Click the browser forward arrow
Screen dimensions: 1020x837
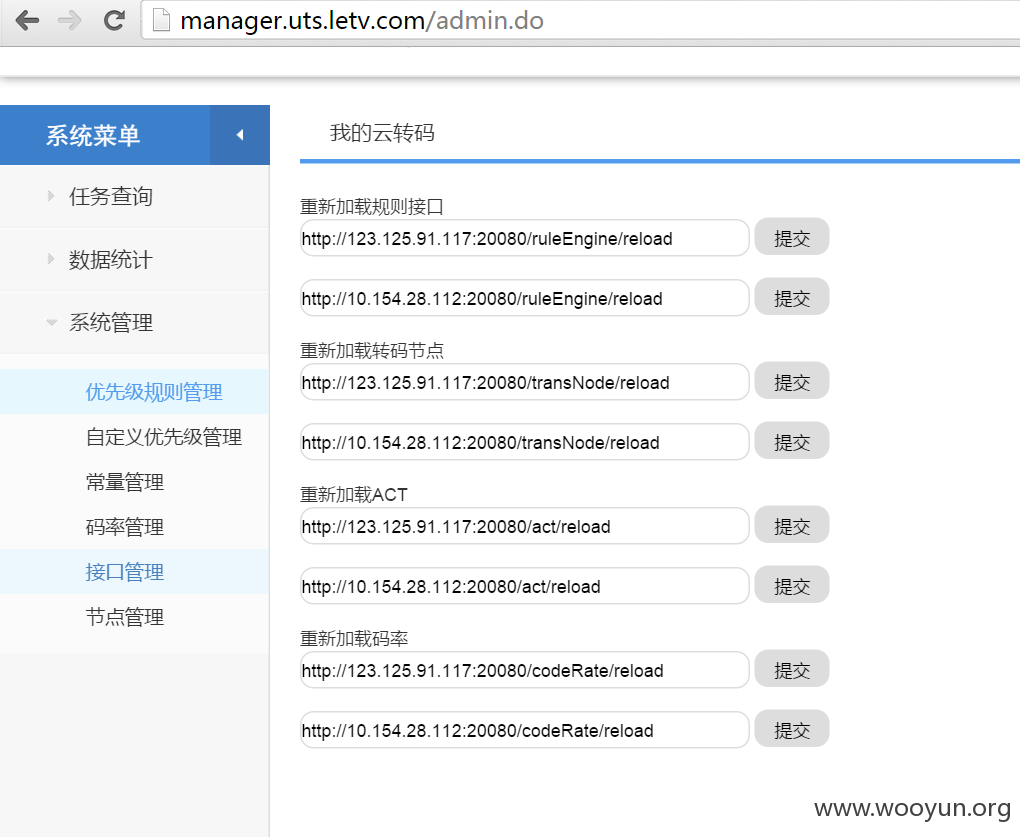[70, 21]
